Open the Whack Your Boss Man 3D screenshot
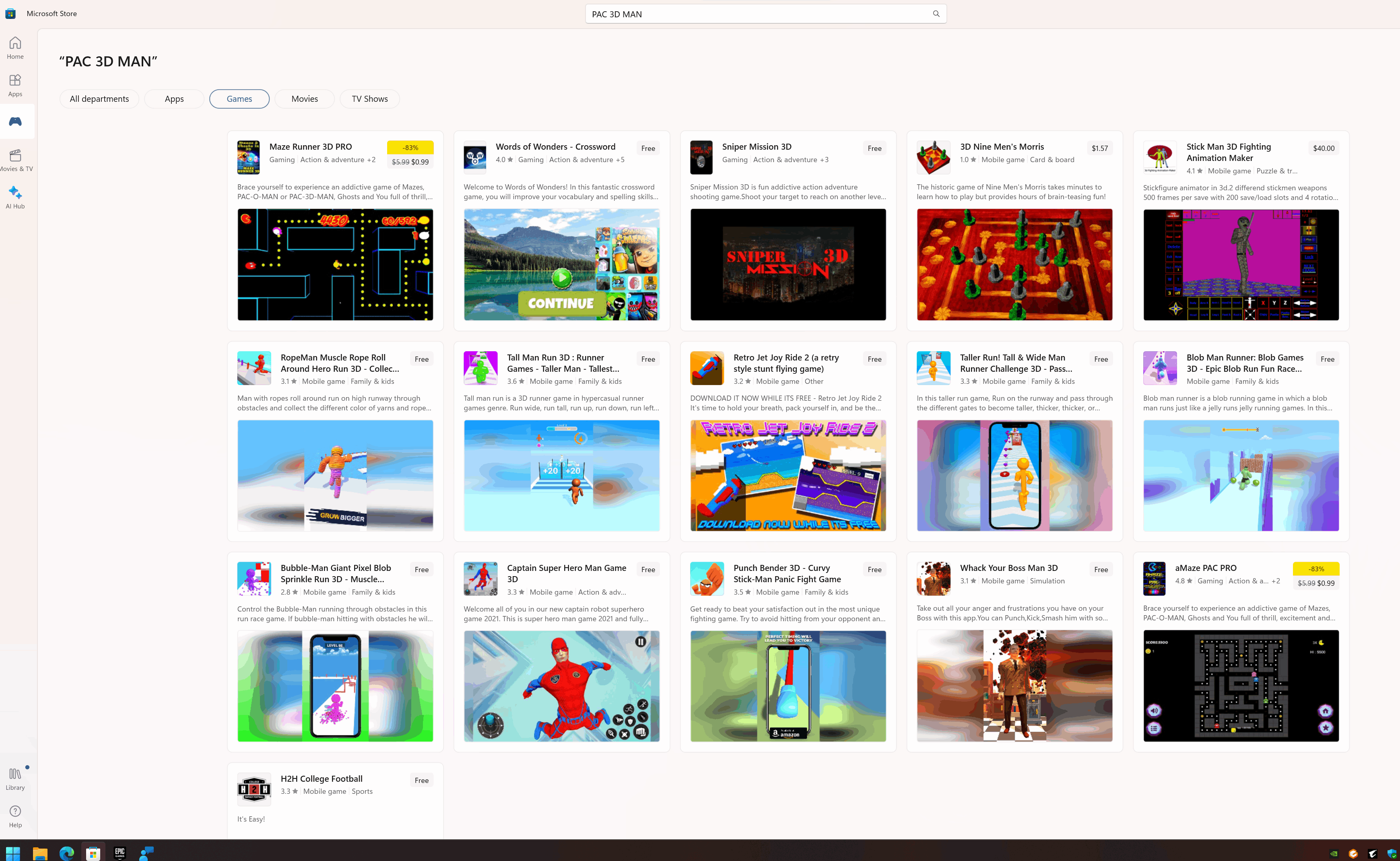Screen dimensions: 1400x861 coord(1014,685)
